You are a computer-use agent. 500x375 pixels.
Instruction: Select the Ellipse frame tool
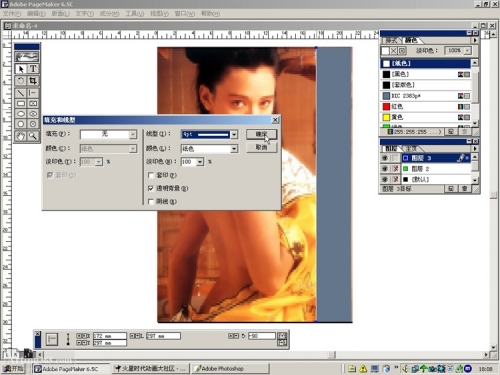(33, 114)
